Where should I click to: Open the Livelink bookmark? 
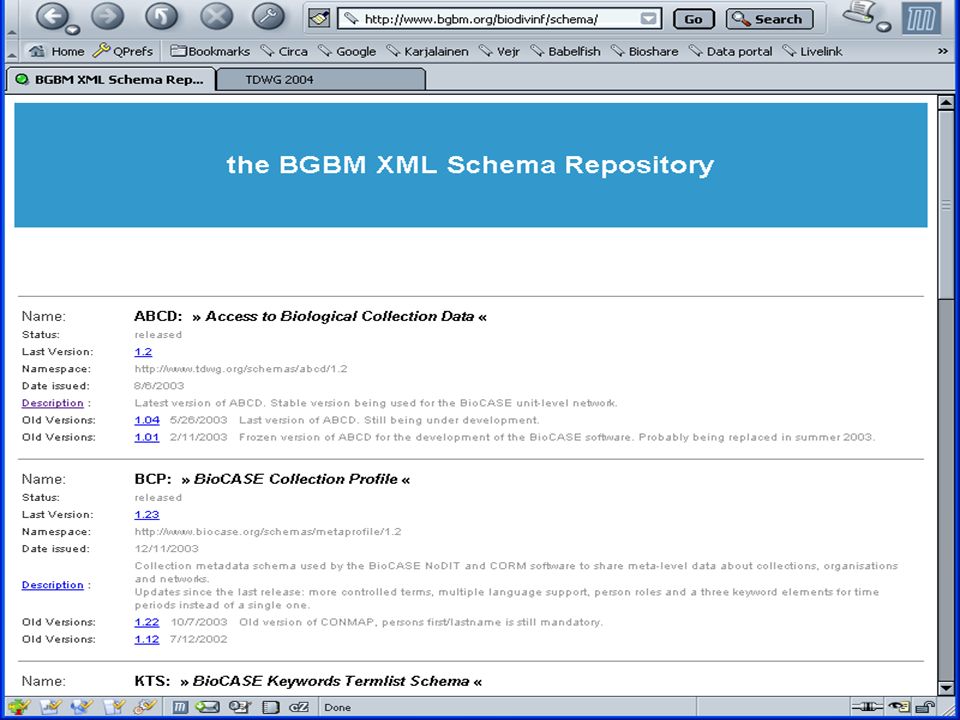(x=812, y=51)
